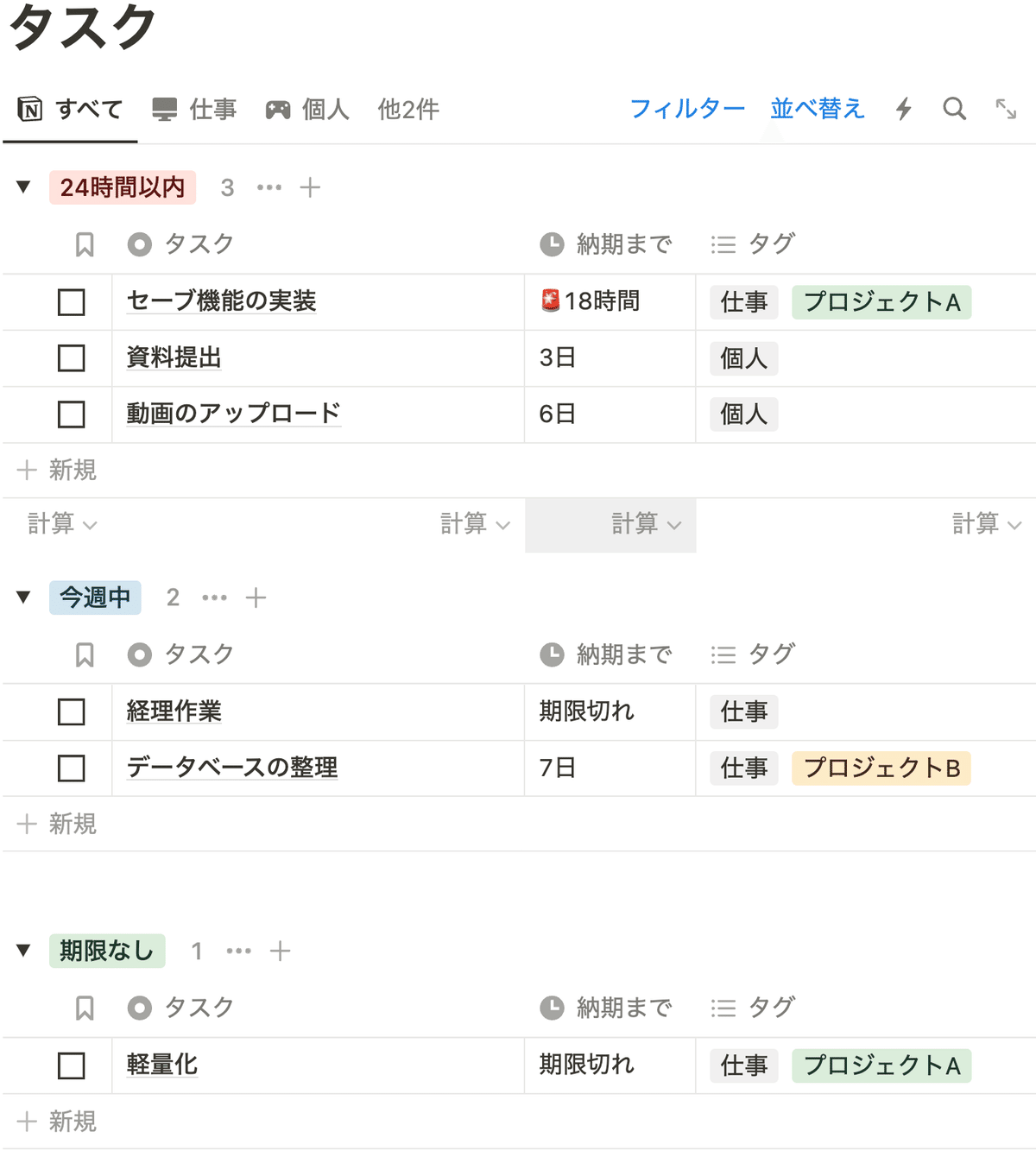1036x1157 pixels.
Task: Click the 並べ替え sorting link
Action: (816, 109)
